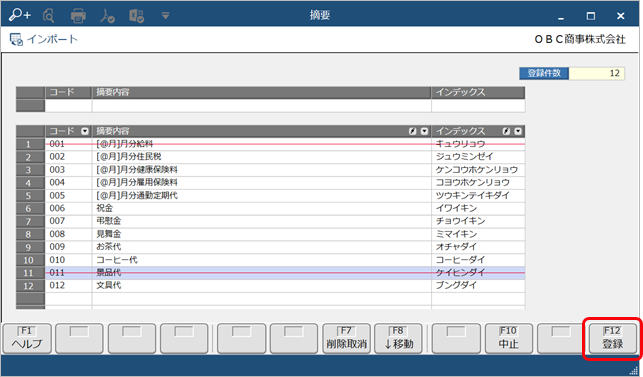643x377 pixels.
Task: Click the 見舞金 cell
Action: (262, 234)
